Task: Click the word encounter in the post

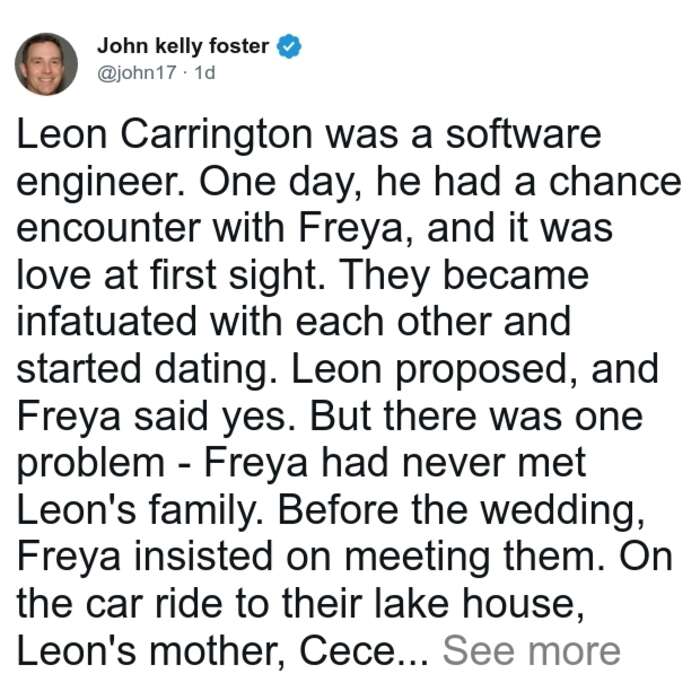Action: [108, 229]
